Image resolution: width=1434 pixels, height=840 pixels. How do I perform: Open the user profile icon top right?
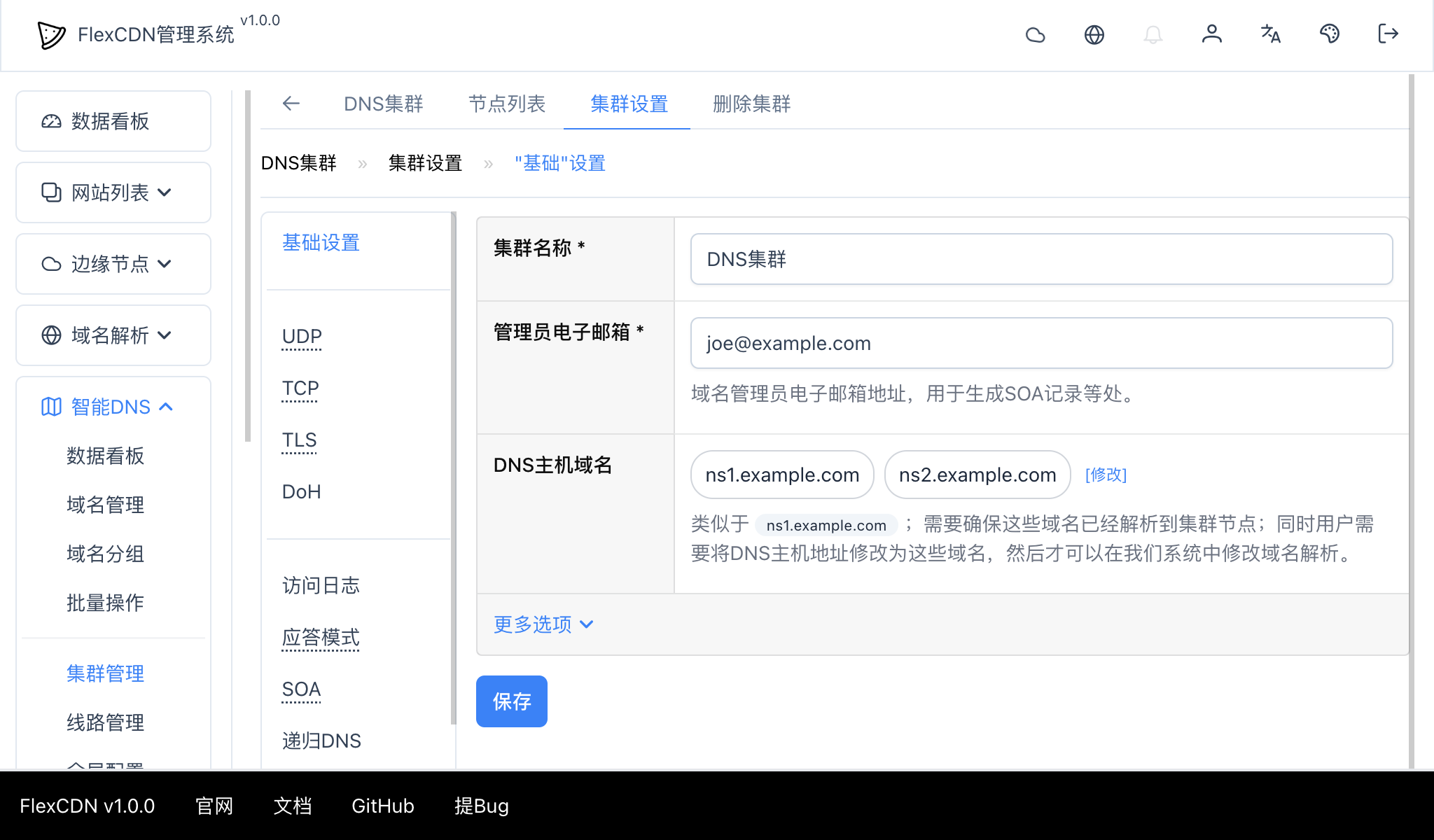coord(1213,34)
